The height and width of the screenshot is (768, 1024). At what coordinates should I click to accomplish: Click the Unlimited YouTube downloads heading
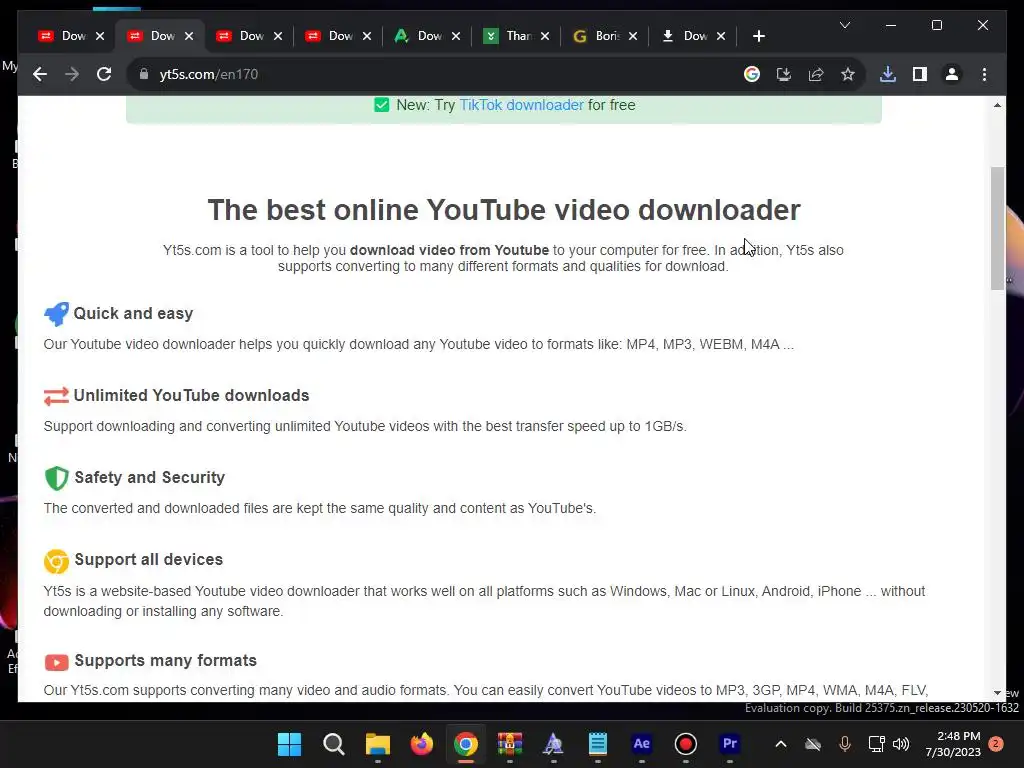pyautogui.click(x=191, y=395)
